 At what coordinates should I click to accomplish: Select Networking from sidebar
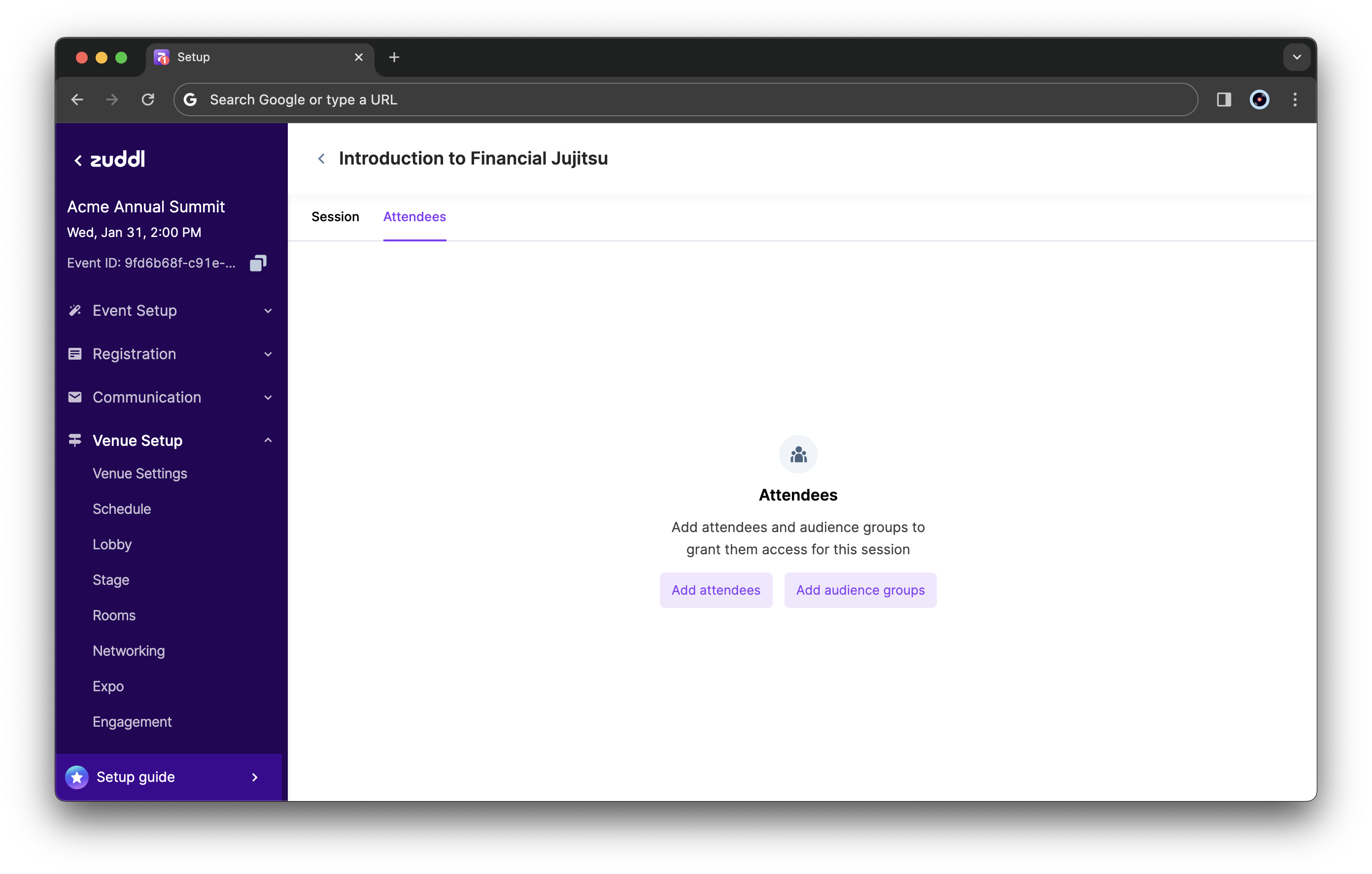point(128,650)
